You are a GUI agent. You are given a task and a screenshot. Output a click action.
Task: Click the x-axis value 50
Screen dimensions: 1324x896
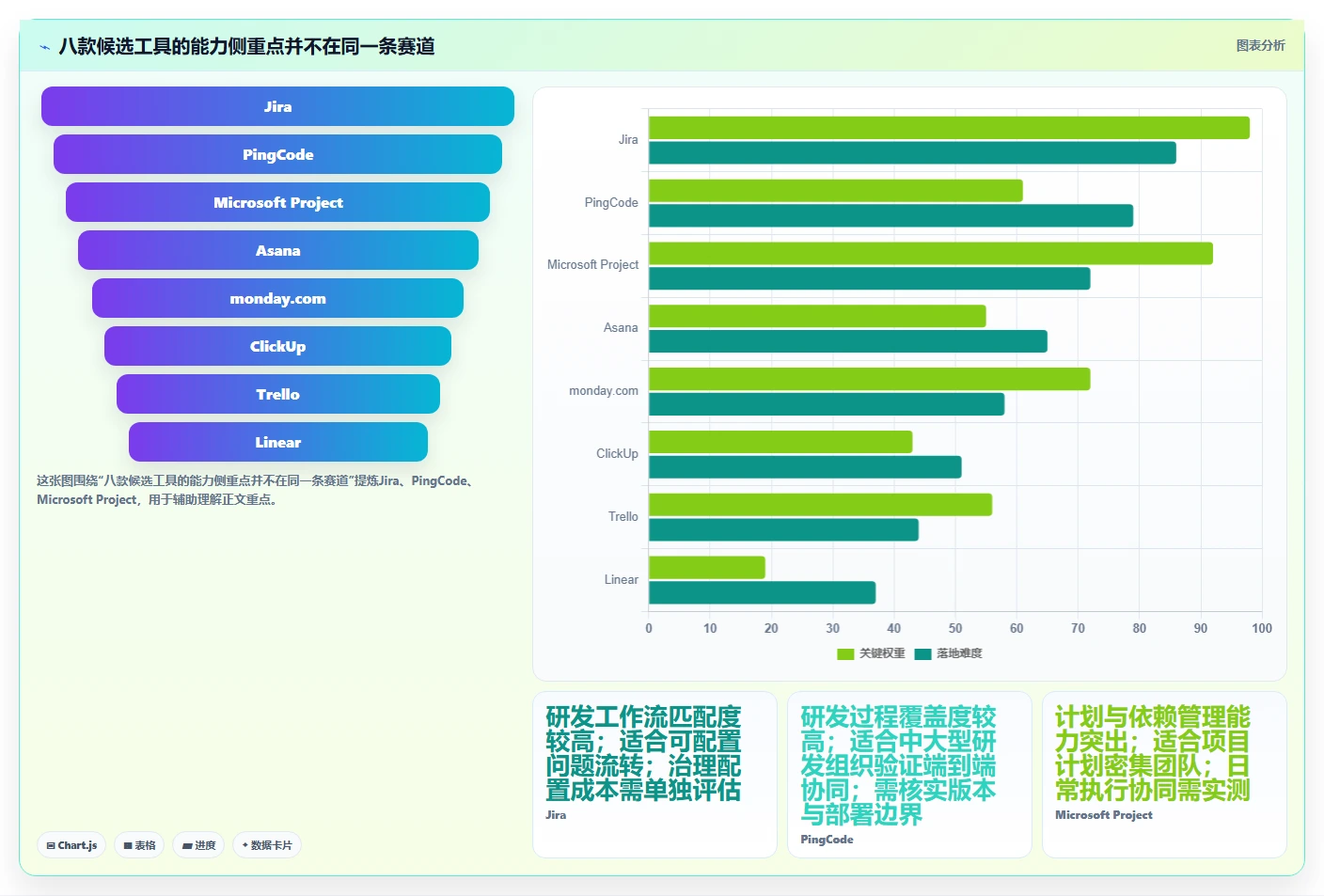pos(955,629)
